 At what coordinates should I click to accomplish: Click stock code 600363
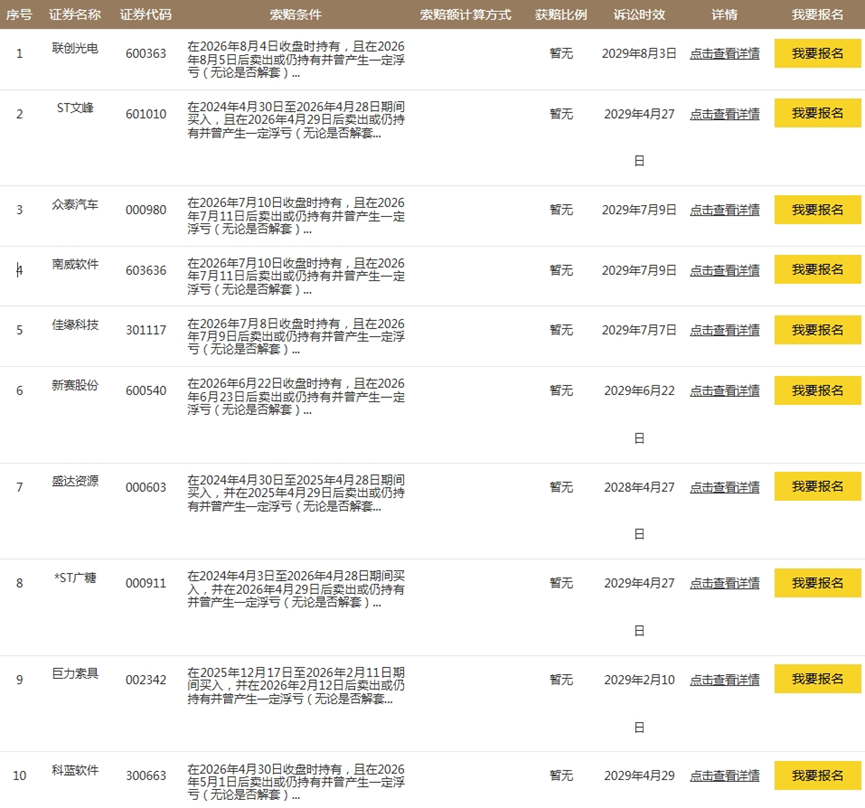point(146,53)
